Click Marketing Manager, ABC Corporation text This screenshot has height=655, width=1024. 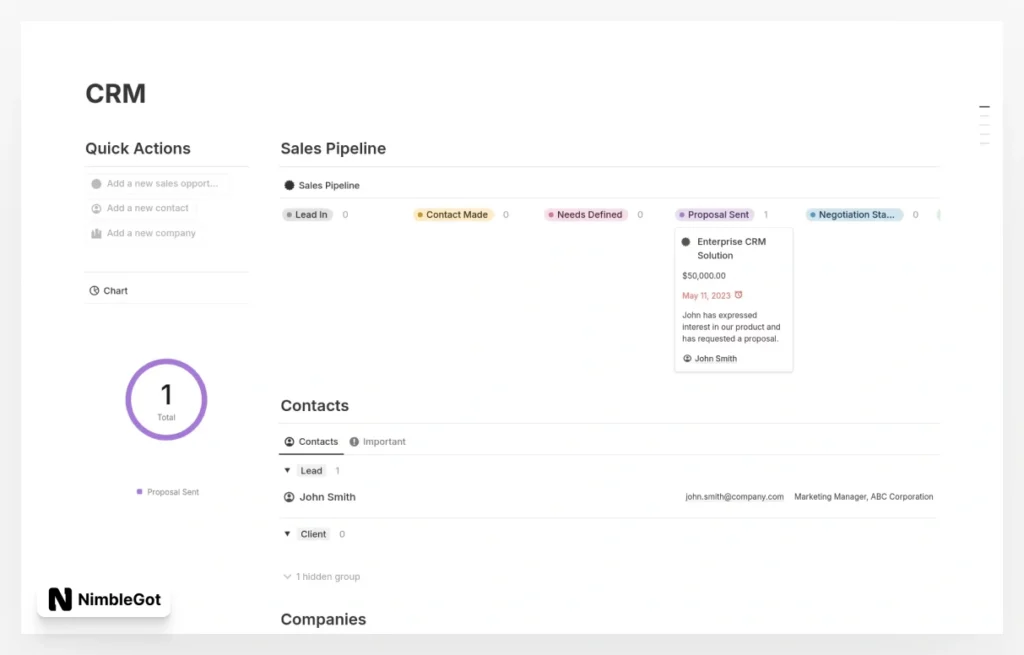click(x=863, y=497)
